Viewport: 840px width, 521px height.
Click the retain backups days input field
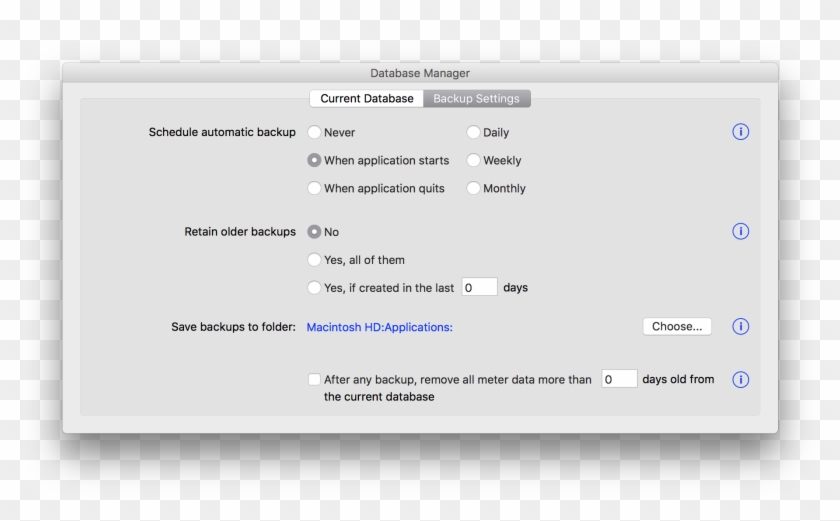[x=479, y=288]
